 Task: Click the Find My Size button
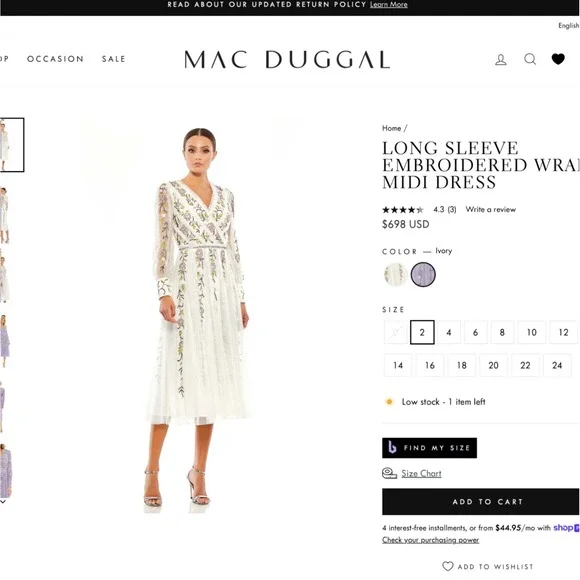click(x=429, y=448)
